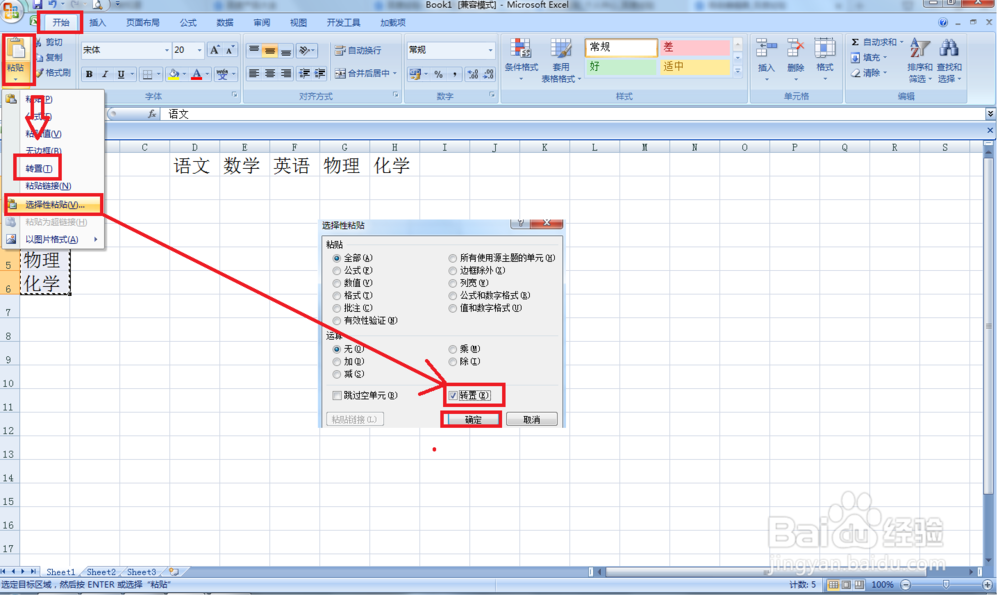Click 取消 button in Paste Special dialog
Image resolution: width=1000 pixels, height=598 pixels.
point(531,419)
